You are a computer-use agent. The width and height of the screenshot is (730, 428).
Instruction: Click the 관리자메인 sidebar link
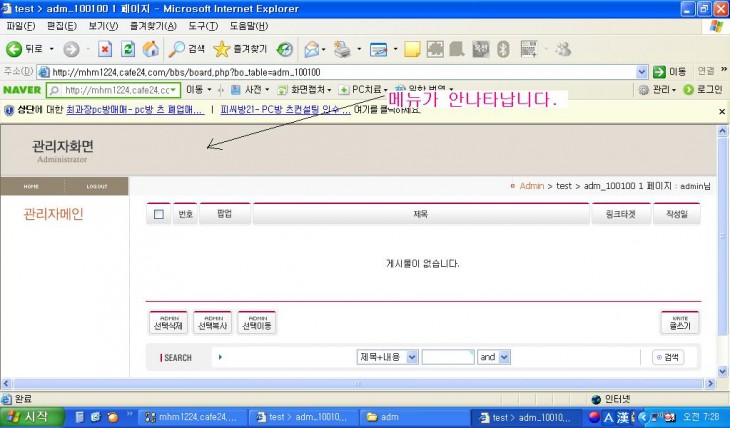pos(53,213)
